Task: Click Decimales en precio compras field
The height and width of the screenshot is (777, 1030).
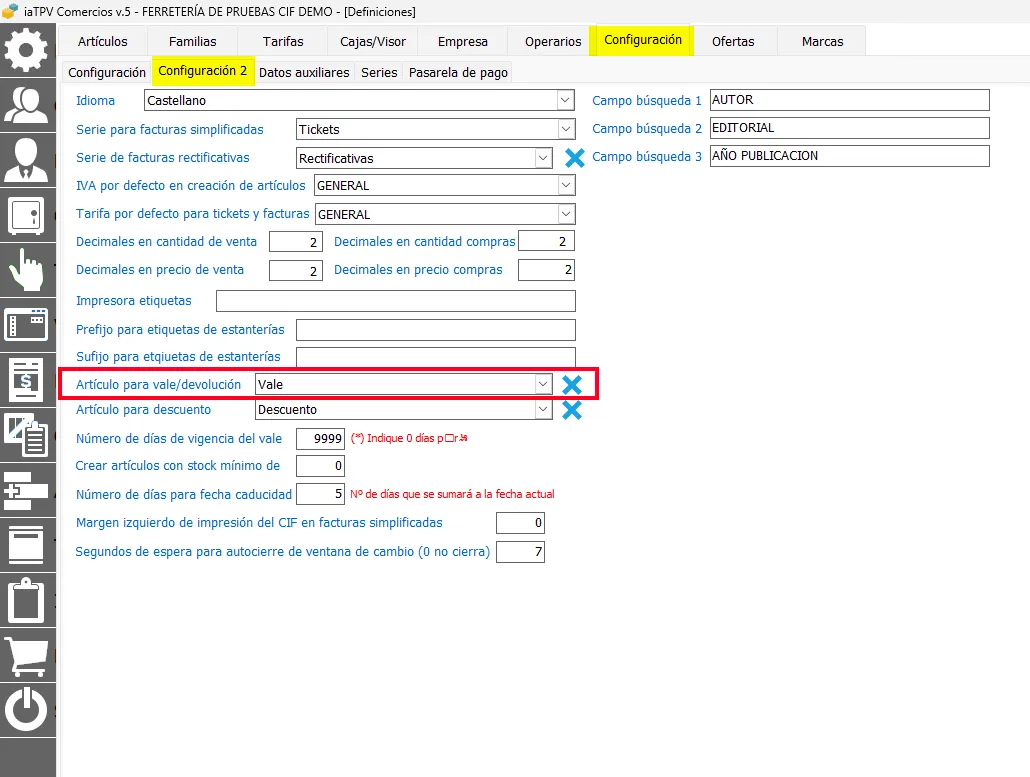Action: (546, 270)
